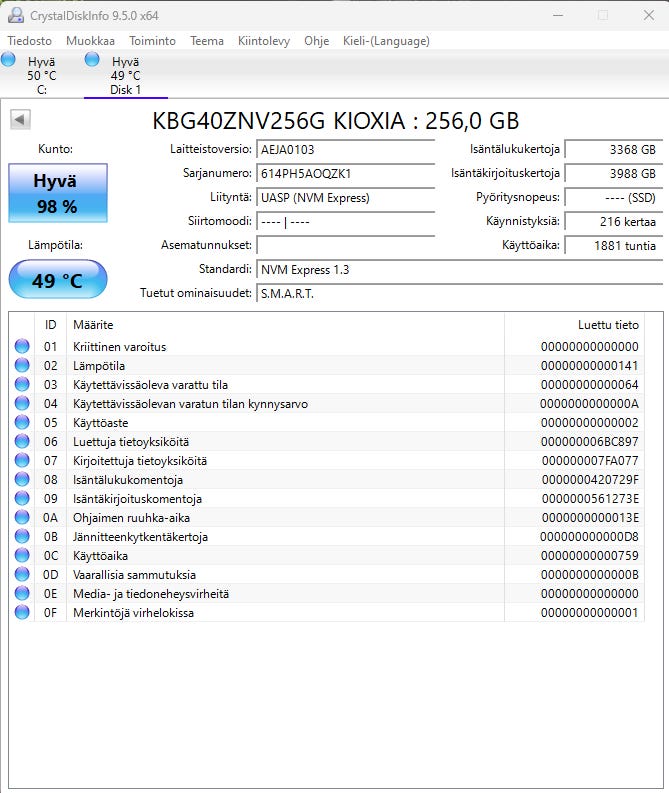Viewport: 669px width, 793px height.
Task: Click the Pyöritysnopeus value ---- (SSD)
Action: click(613, 197)
